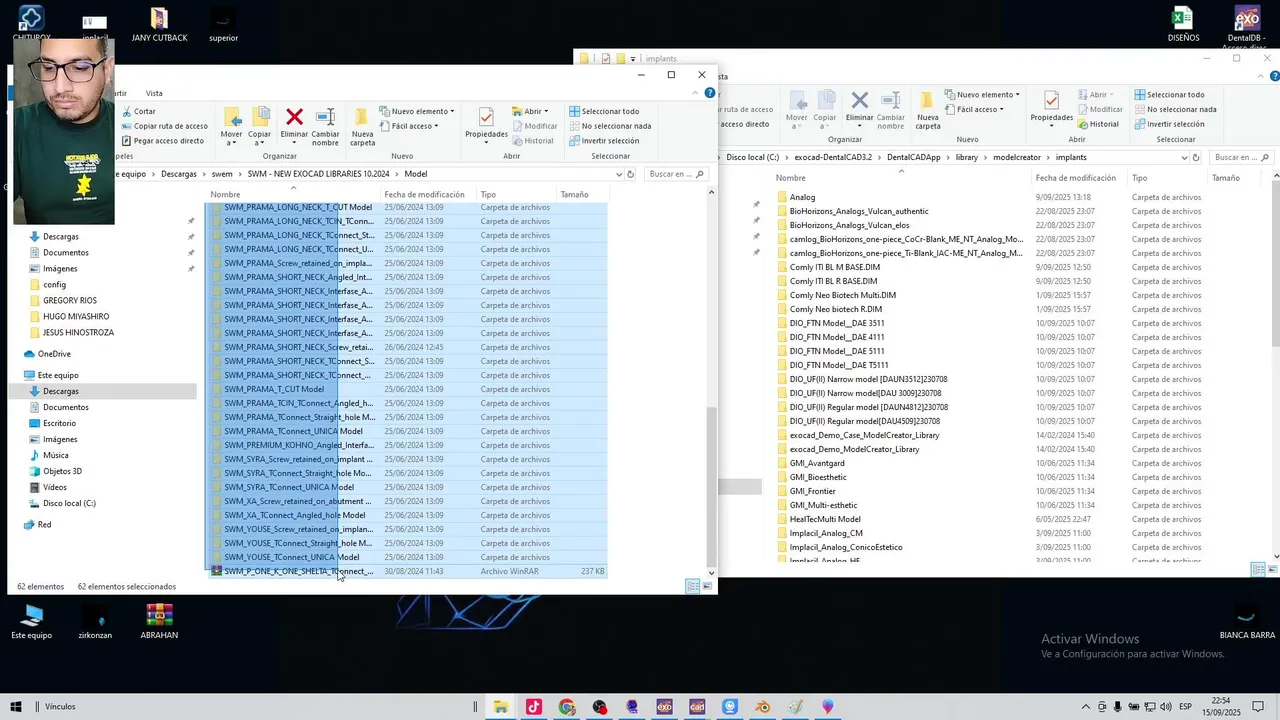
Task: Click exocad-DentalCAD3.2 in implants address bar
Action: [834, 157]
